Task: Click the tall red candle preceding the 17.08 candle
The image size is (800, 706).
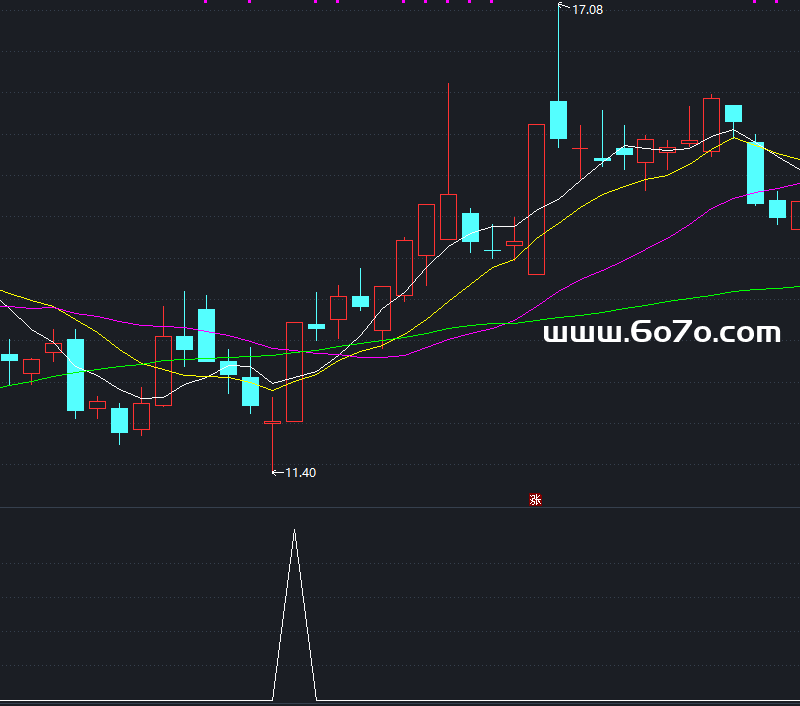Action: (x=536, y=198)
